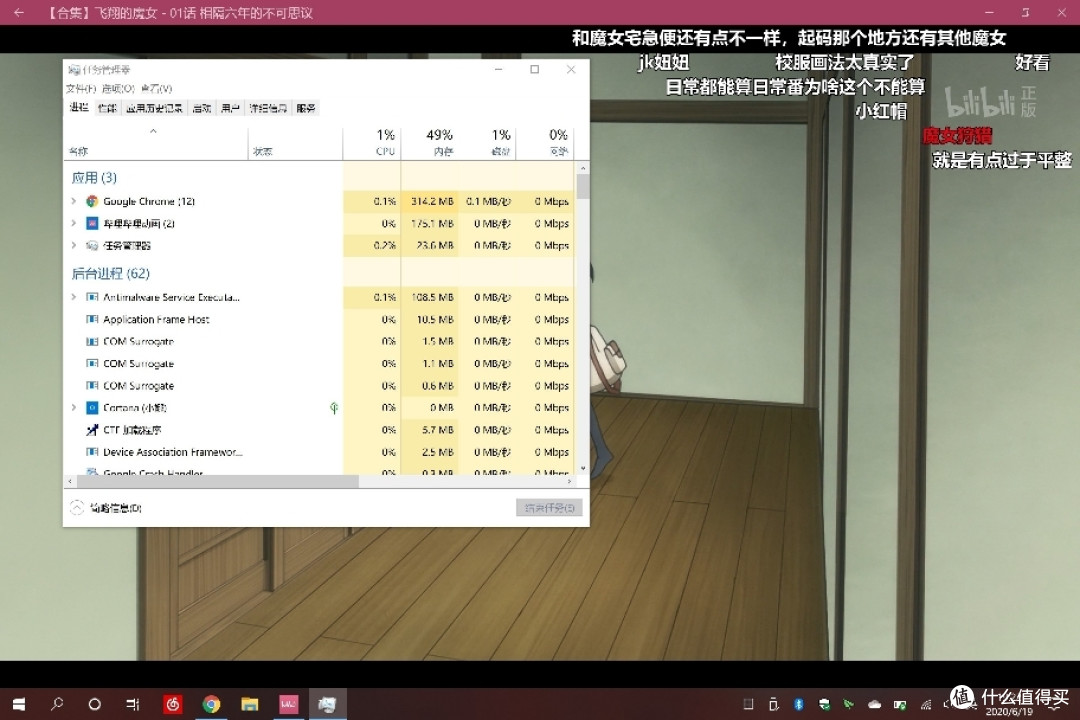Click the green leaf suspended-status icon
Screen dimensions: 1080x720
[334, 408]
